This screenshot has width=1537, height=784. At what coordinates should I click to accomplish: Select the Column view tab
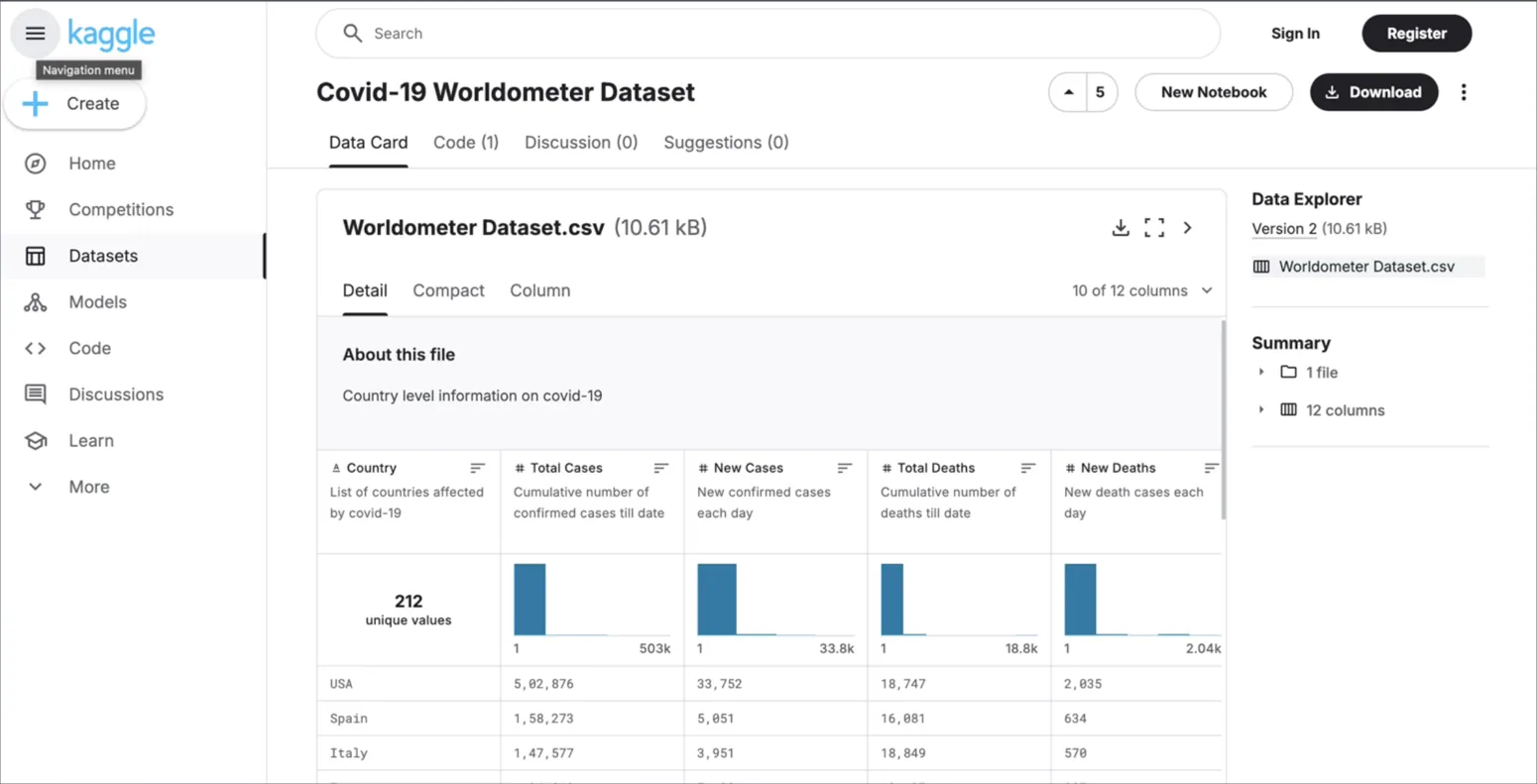540,290
